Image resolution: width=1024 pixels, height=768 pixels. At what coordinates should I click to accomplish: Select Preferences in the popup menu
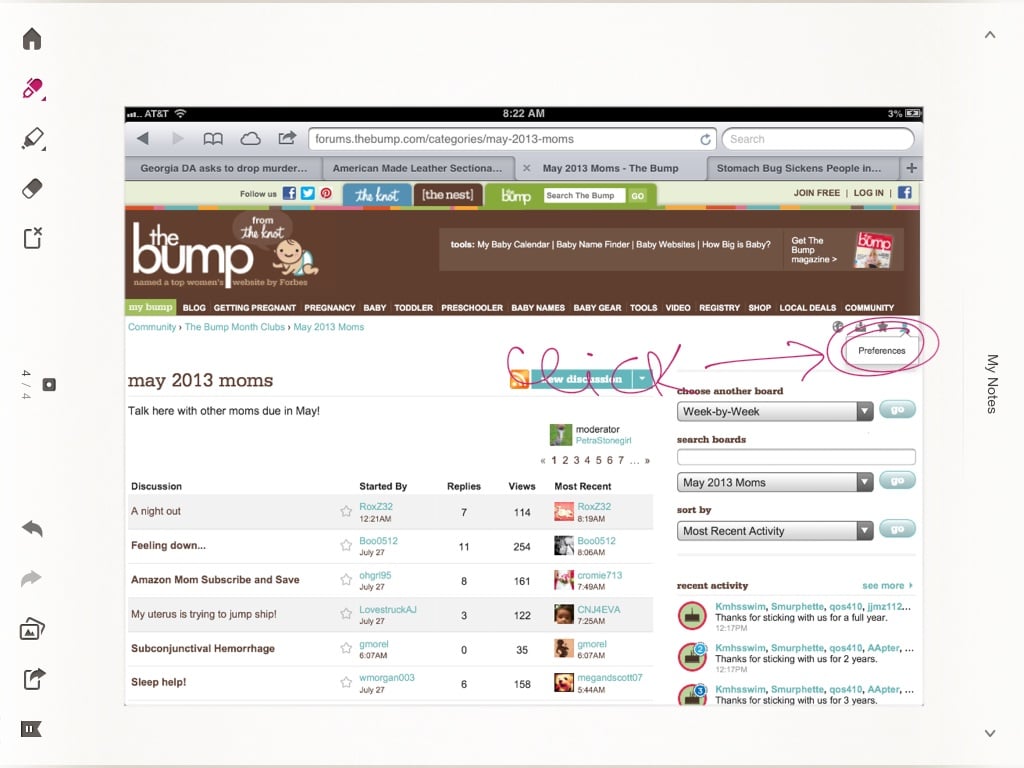(x=882, y=351)
